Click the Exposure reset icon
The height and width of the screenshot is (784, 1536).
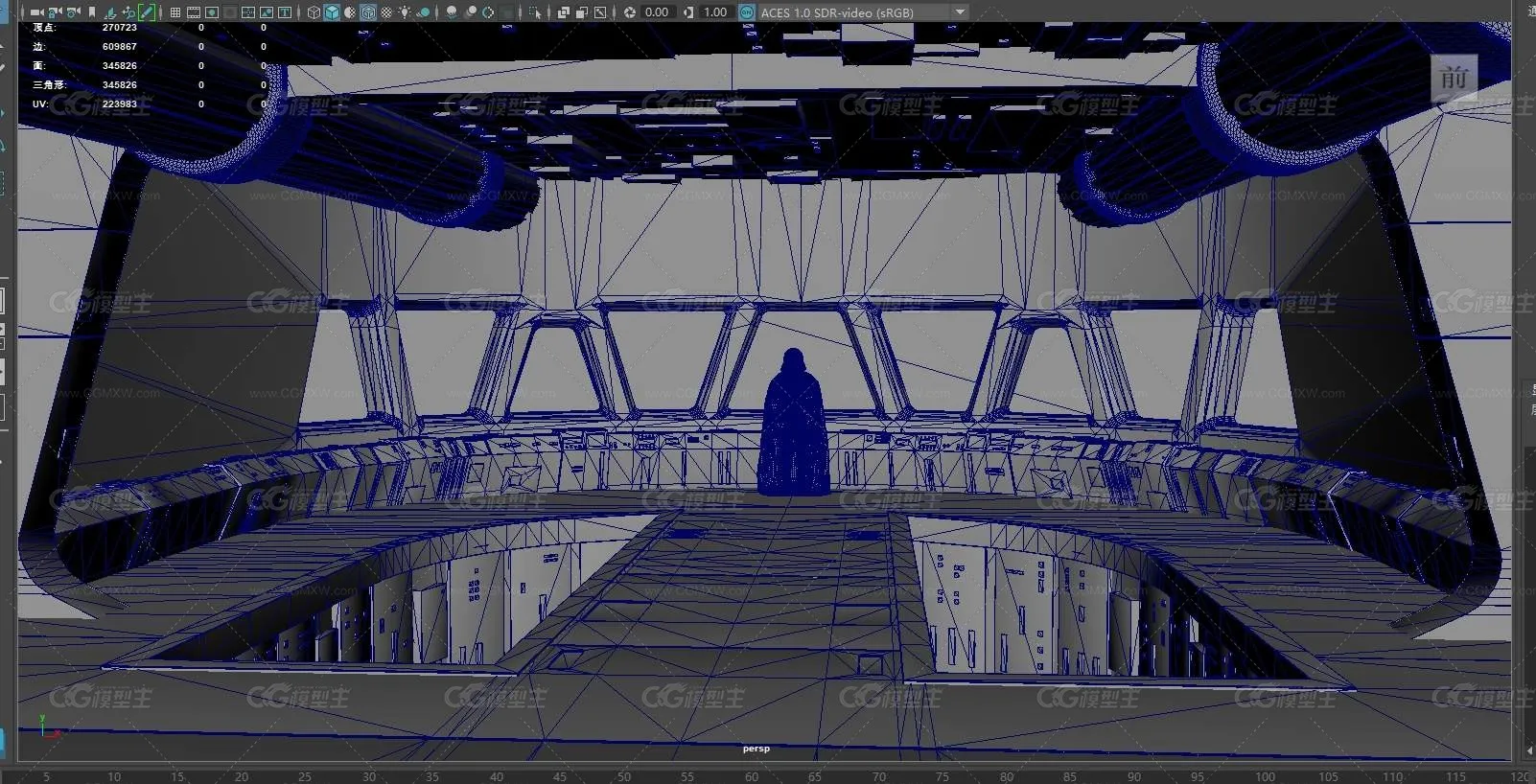pyautogui.click(x=630, y=12)
